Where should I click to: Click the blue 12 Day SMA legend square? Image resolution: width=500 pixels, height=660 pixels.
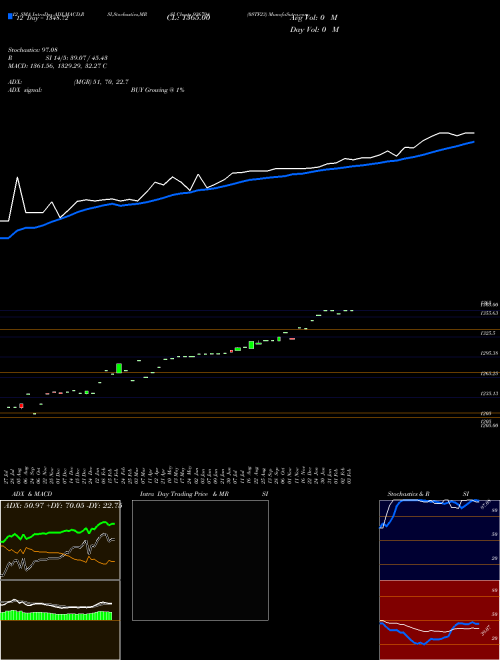click(x=10, y=16)
